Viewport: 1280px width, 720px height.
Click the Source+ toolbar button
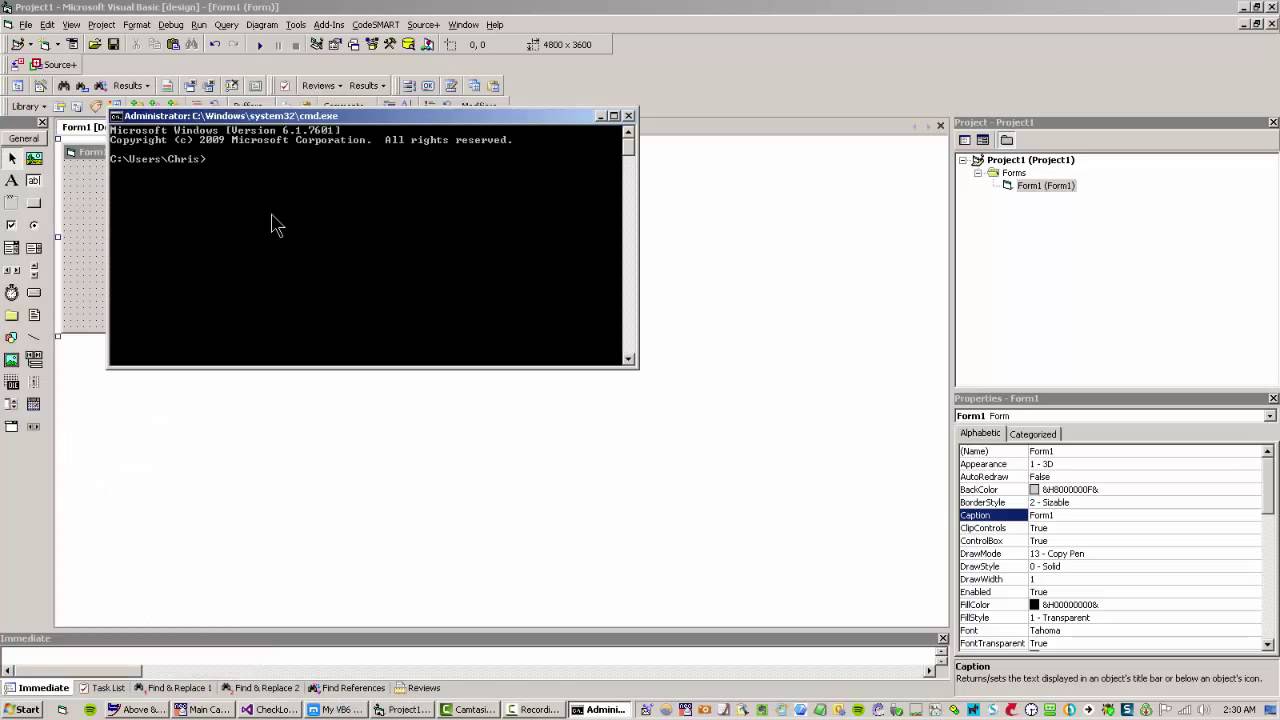54,65
